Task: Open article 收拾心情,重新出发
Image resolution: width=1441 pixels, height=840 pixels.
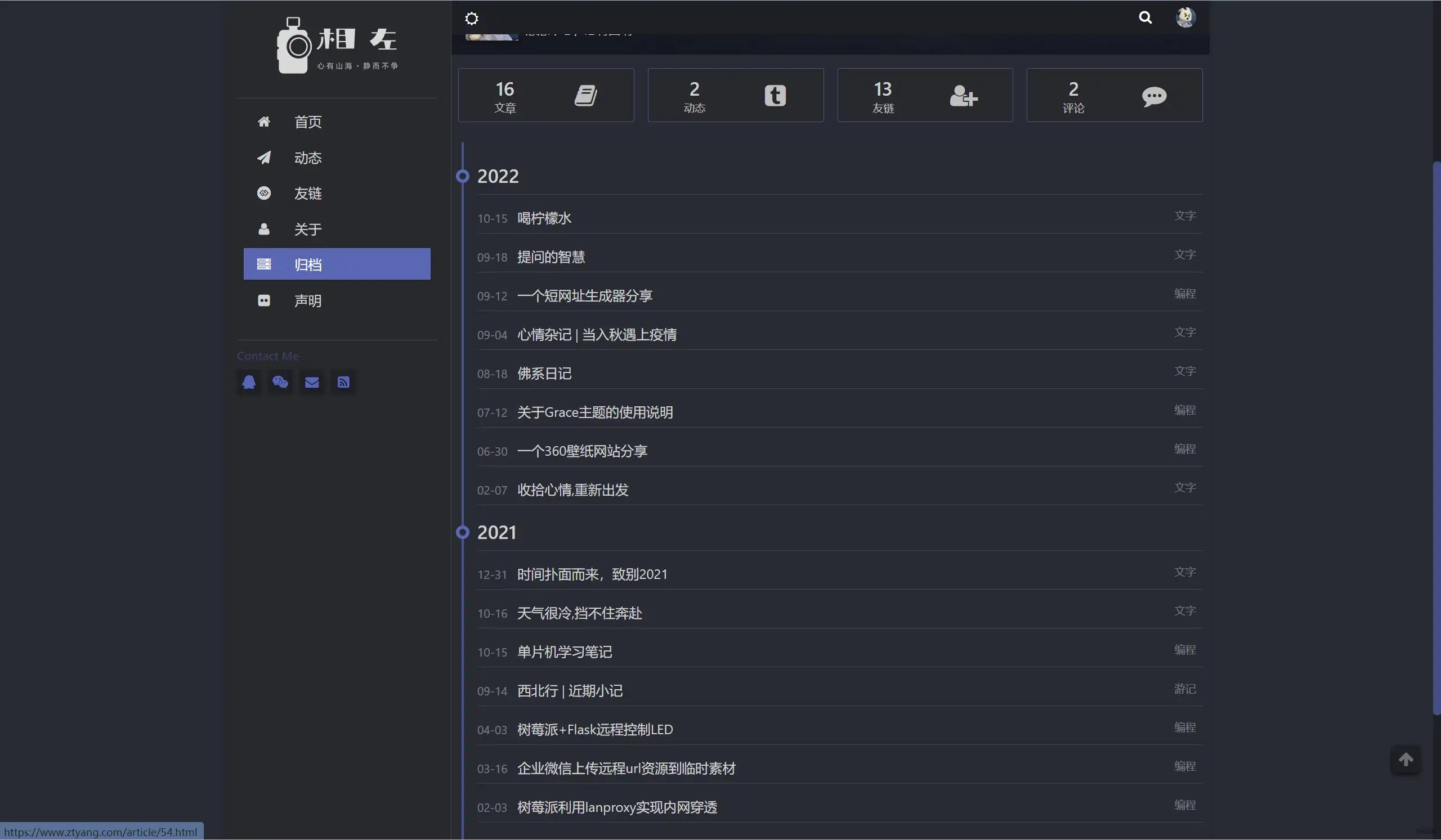Action: point(572,490)
